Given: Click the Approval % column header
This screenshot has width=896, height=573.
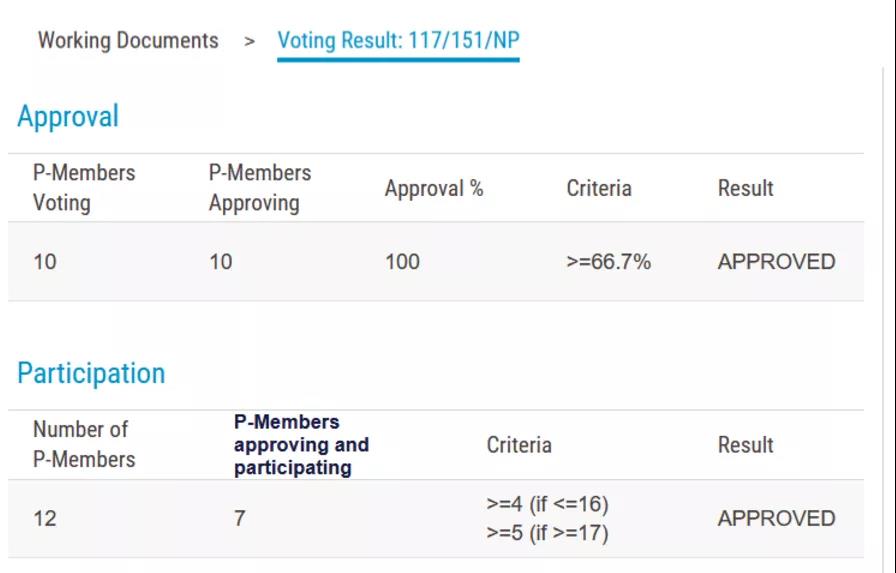Looking at the screenshot, I should click(434, 188).
